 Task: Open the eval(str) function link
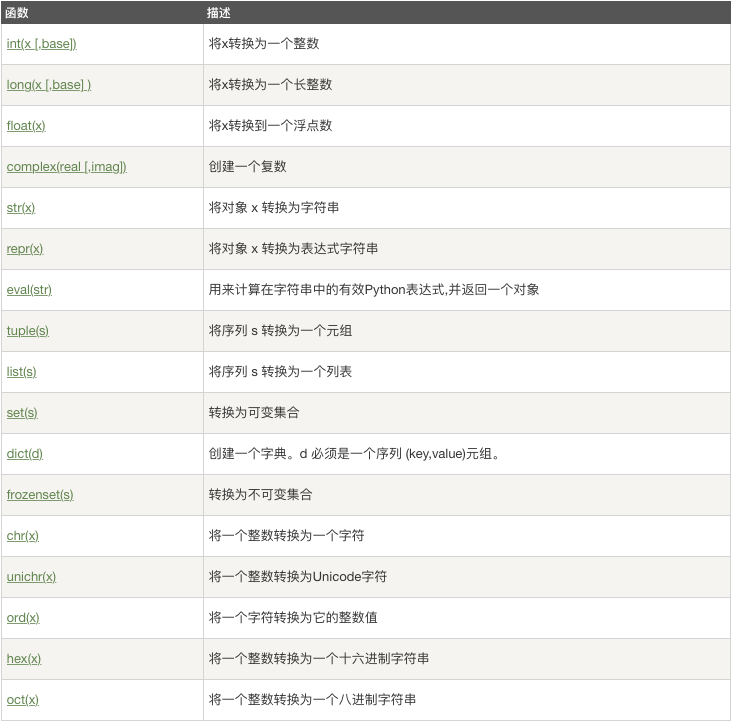29,290
